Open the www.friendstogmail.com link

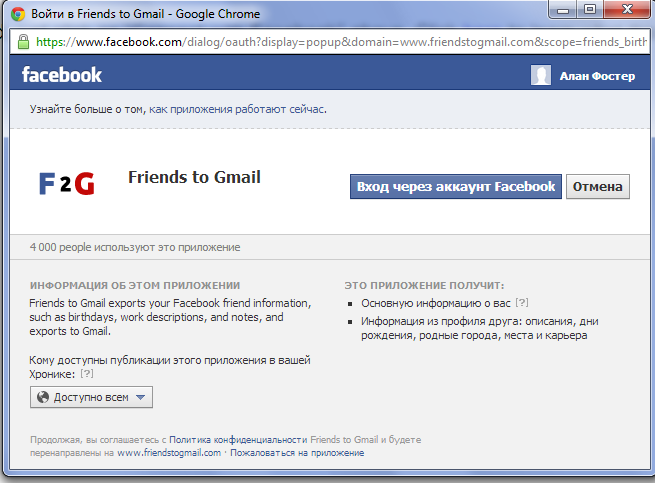(169, 452)
